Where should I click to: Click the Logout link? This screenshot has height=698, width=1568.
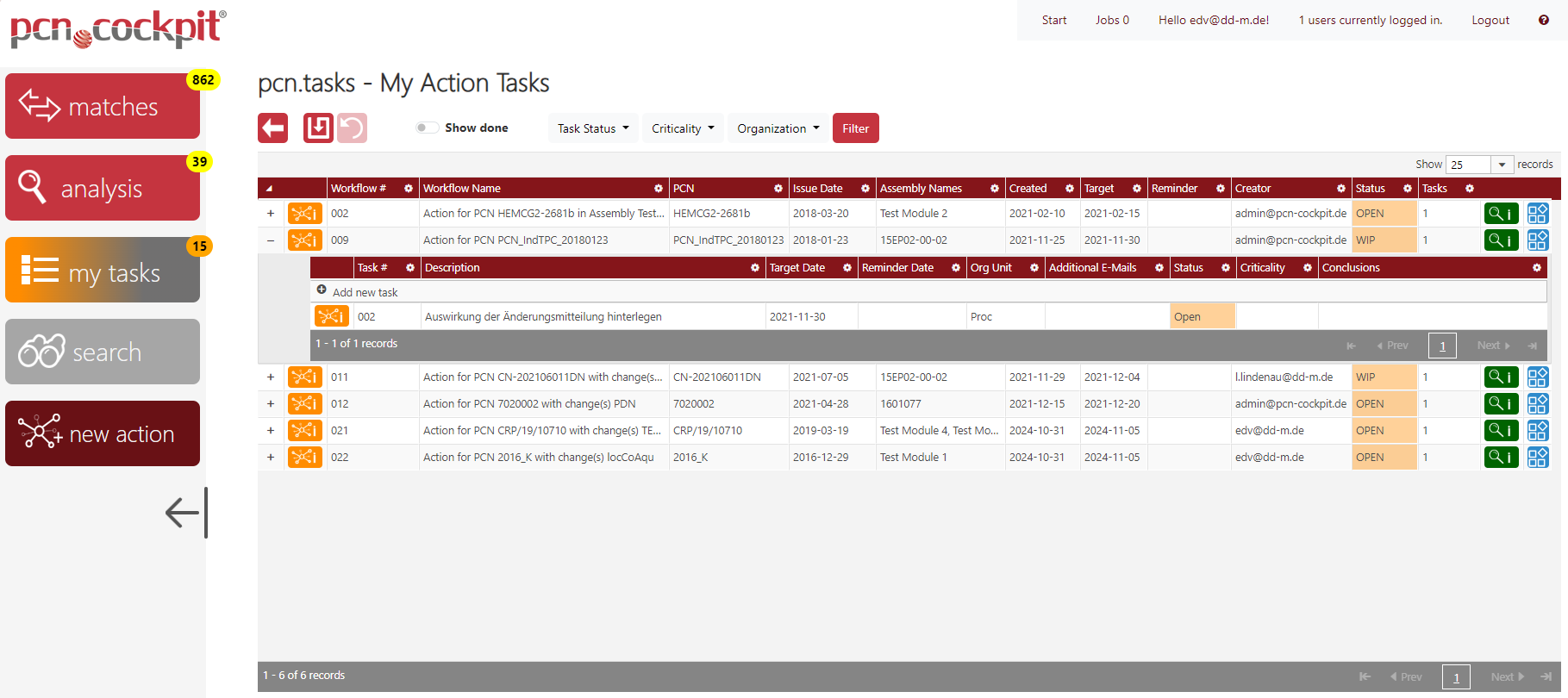pyautogui.click(x=1490, y=20)
